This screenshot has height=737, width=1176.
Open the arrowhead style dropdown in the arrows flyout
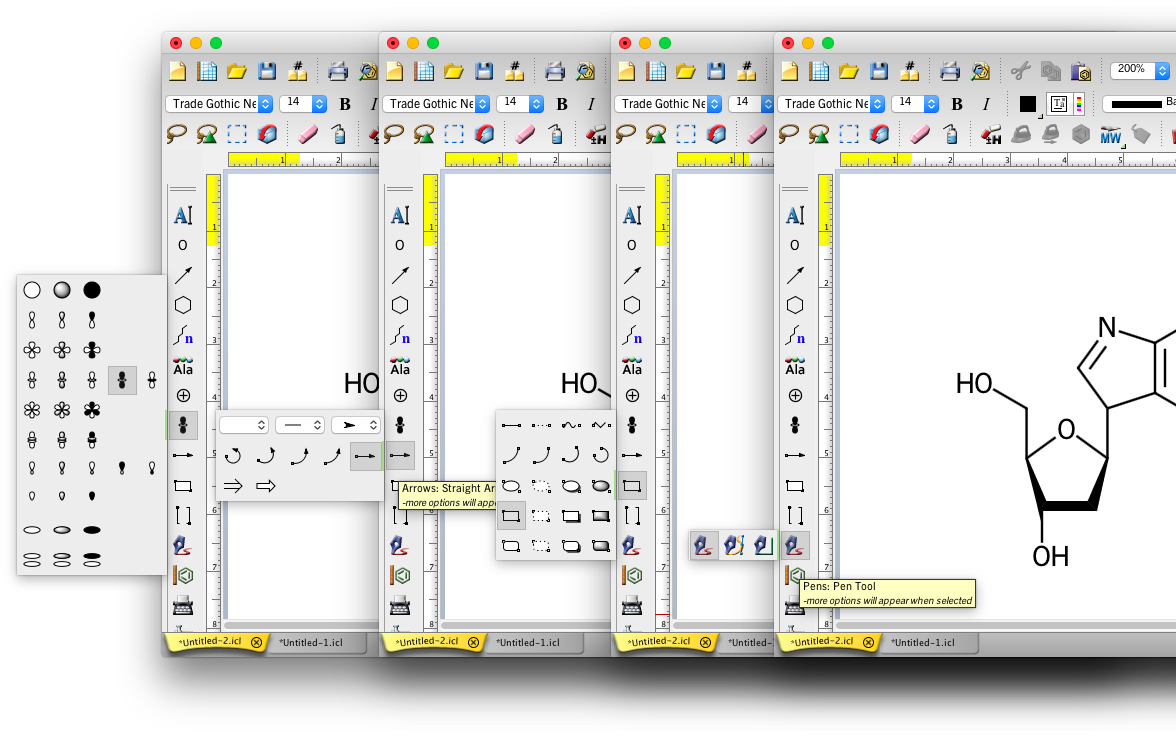[356, 425]
